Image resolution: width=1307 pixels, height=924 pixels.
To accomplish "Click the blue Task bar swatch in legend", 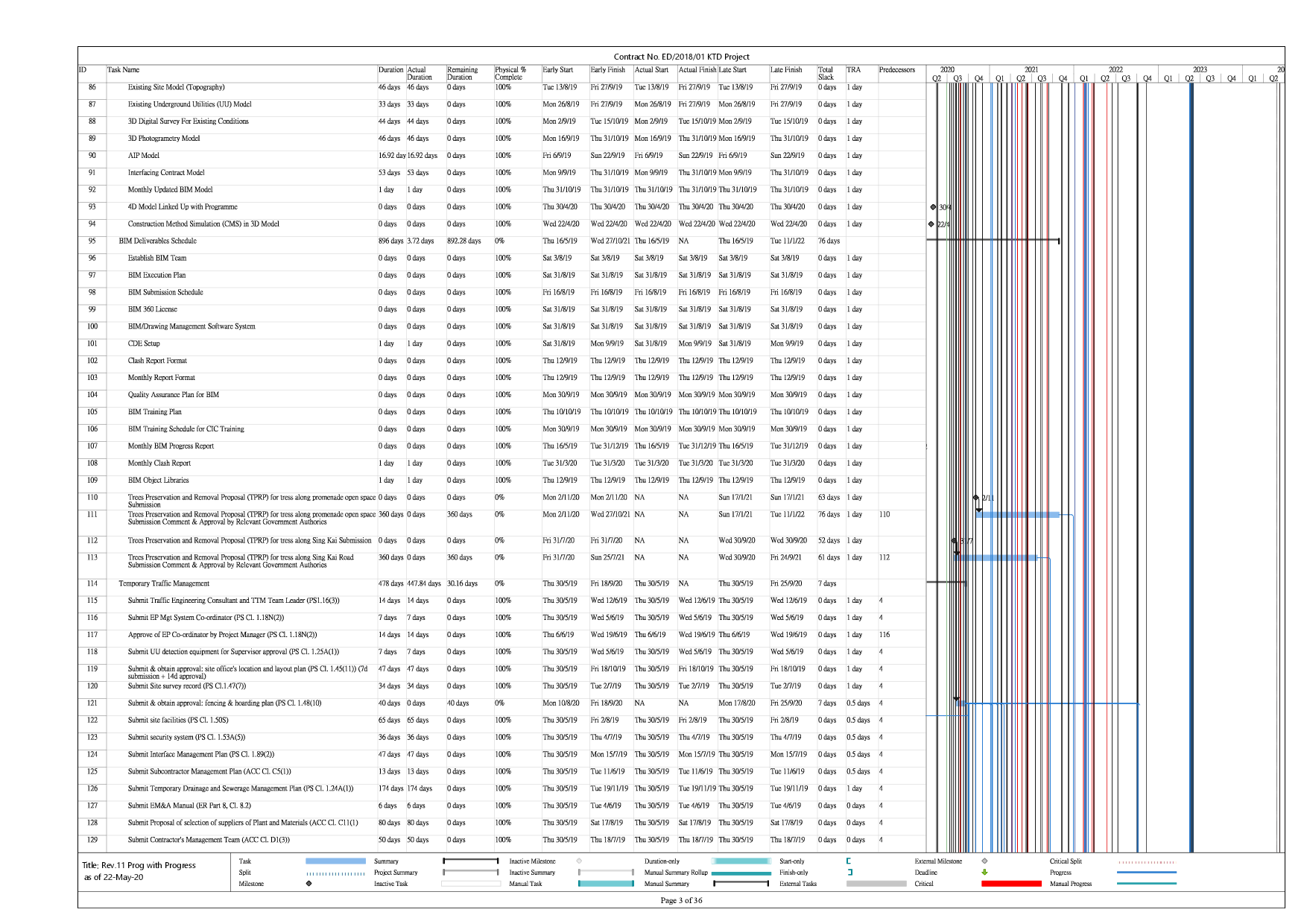I will coord(335,861).
